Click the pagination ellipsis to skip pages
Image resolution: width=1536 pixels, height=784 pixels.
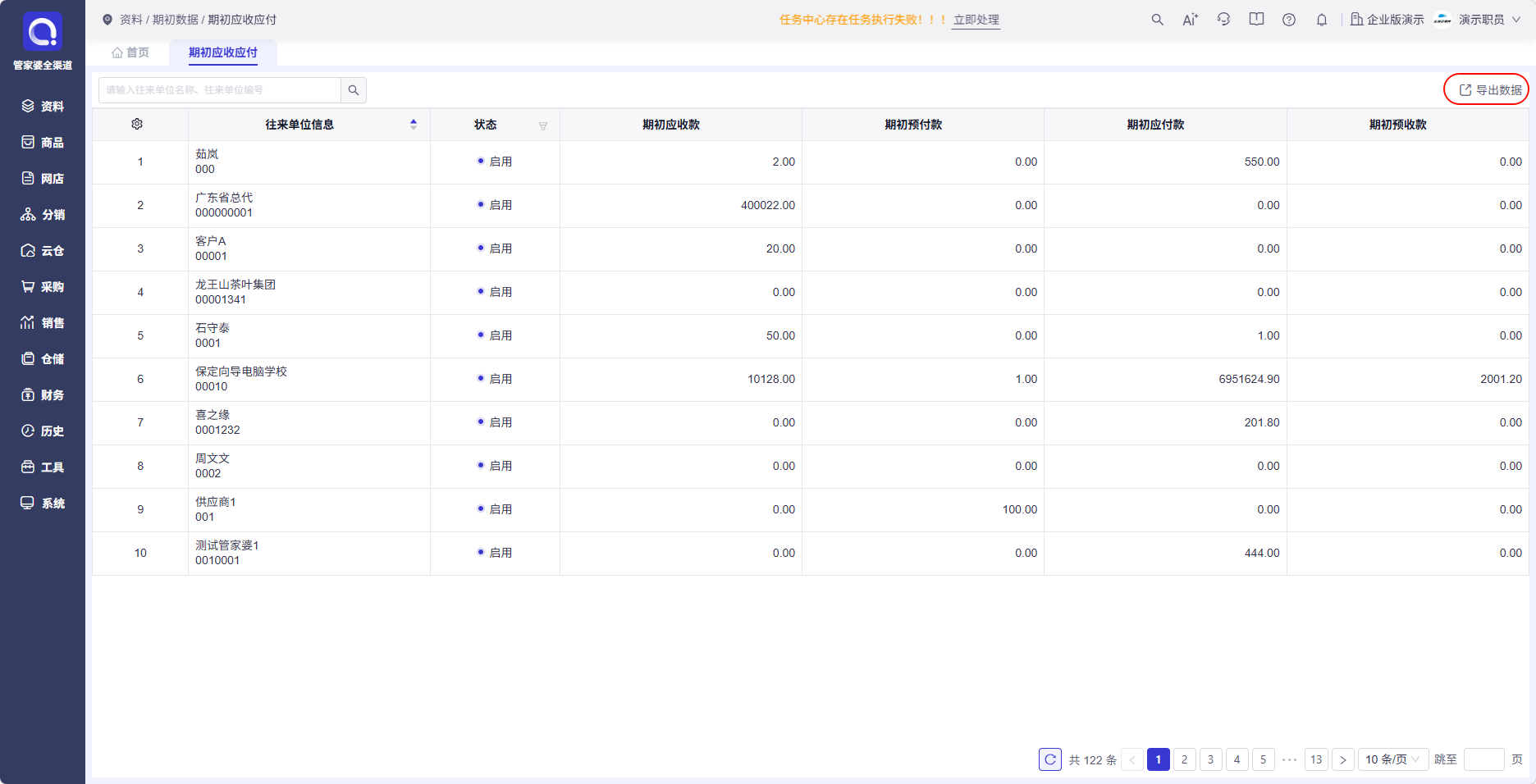click(1290, 759)
